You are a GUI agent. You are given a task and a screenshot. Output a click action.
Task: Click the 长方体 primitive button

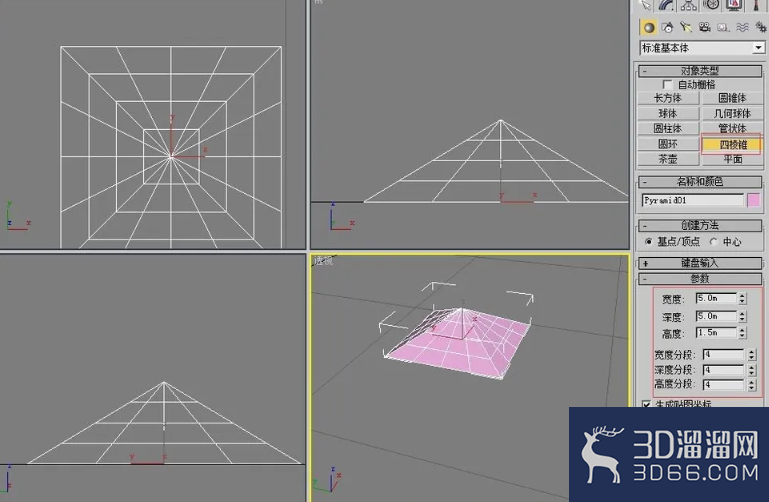pos(668,98)
